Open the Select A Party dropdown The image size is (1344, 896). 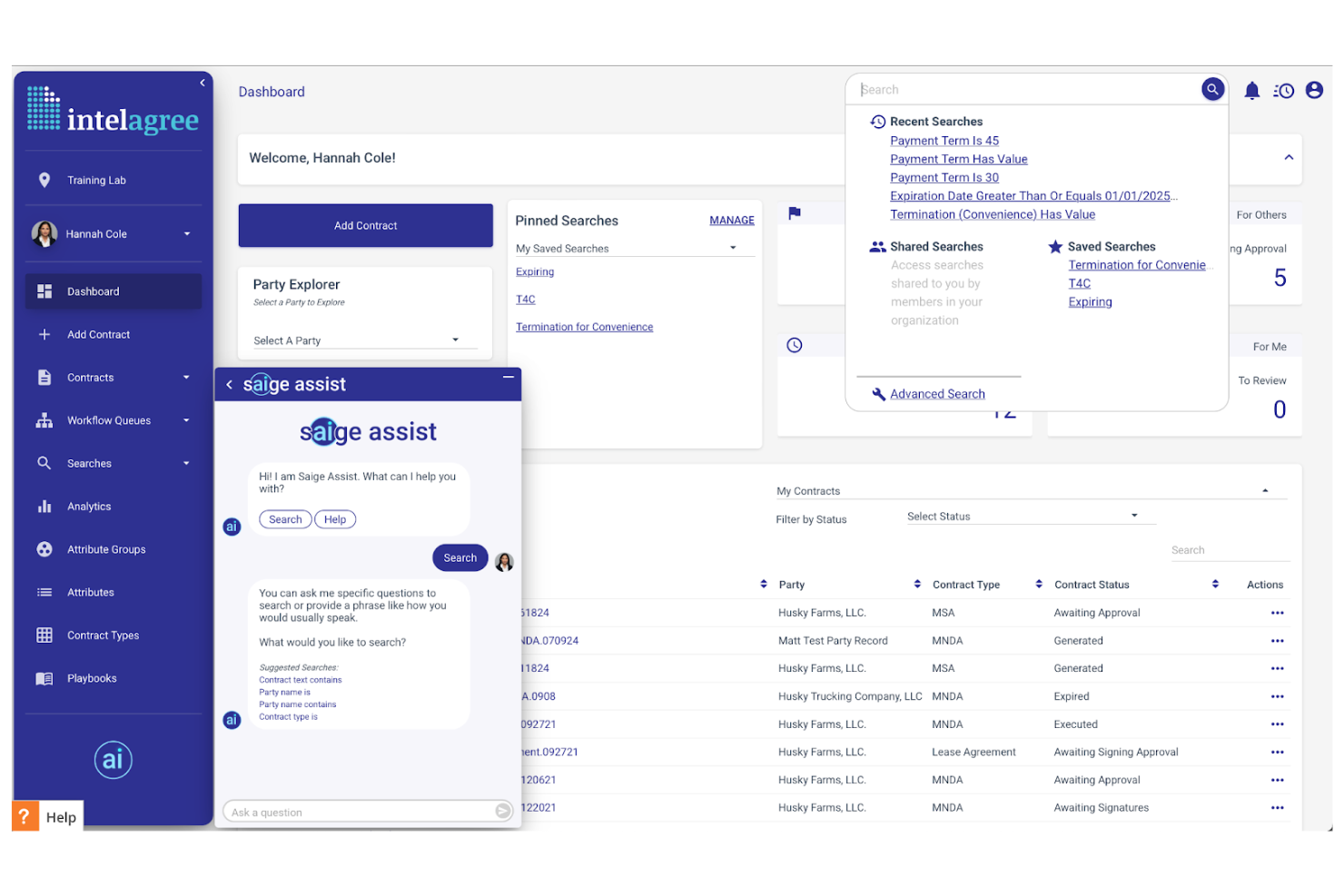coord(365,340)
